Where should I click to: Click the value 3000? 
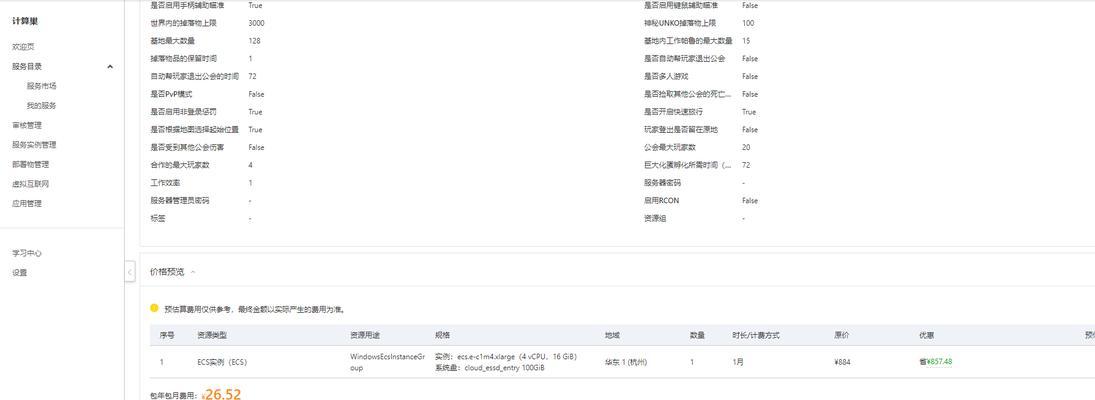tap(256, 23)
